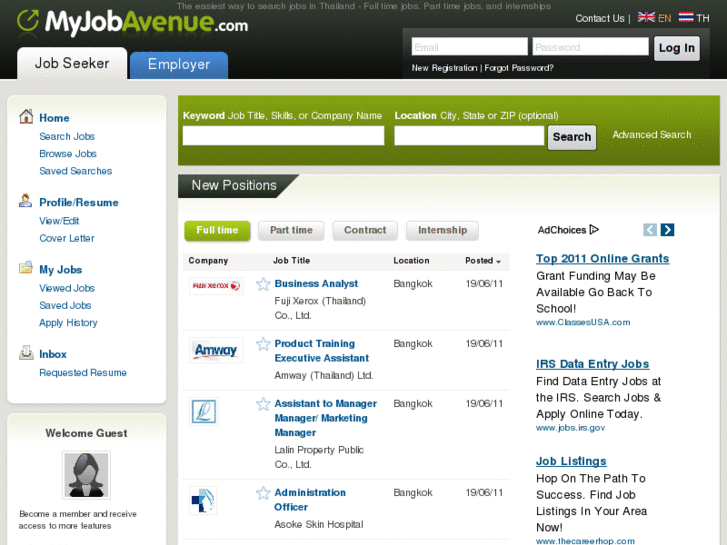Screen dimensions: 727x545
Task: Open Administration Officer job listing
Action: pos(310,500)
